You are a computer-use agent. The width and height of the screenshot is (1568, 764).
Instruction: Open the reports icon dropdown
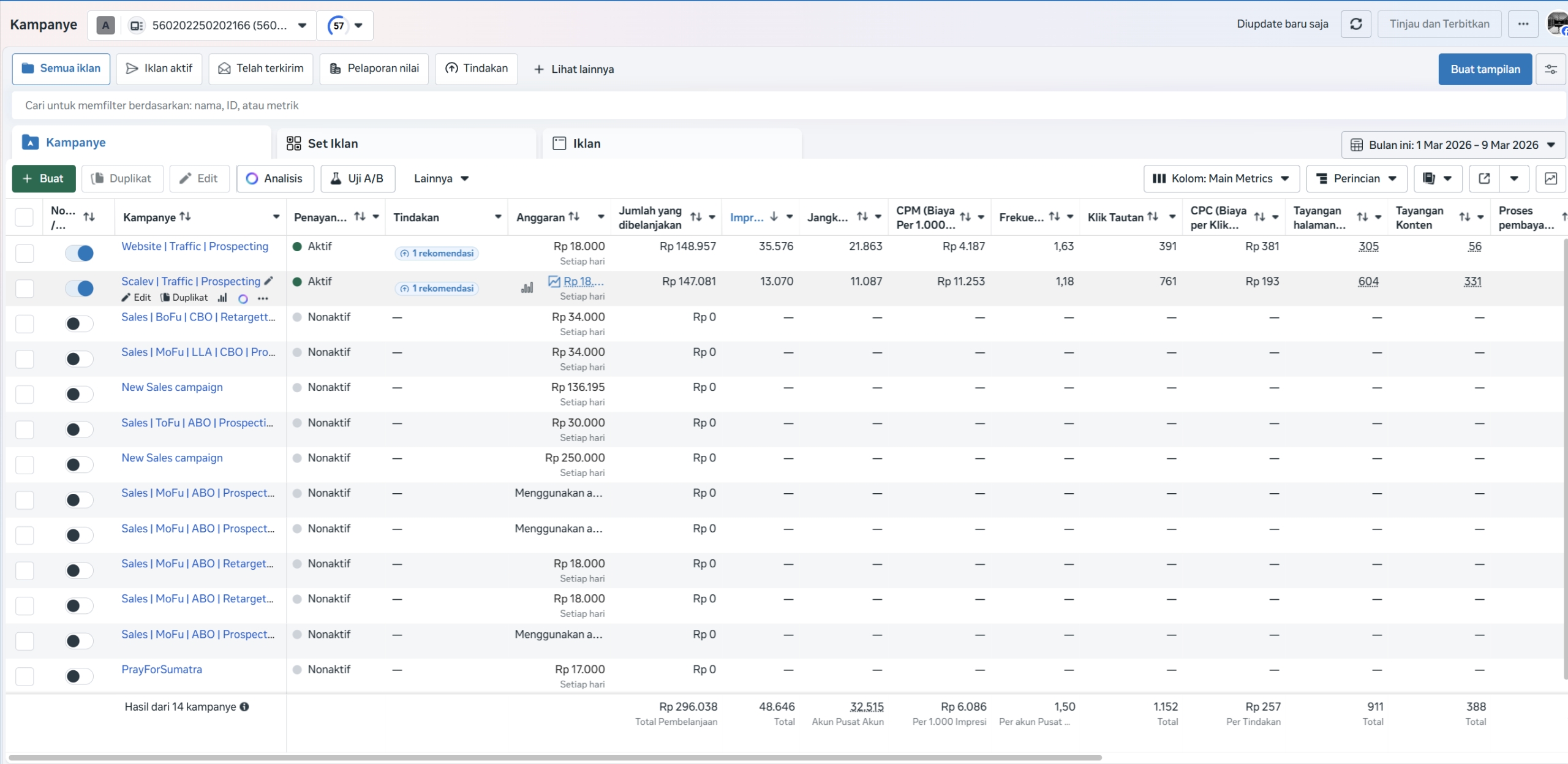1437,178
